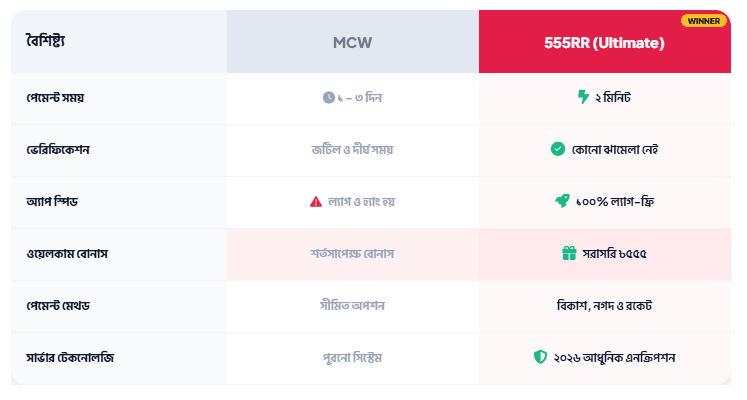Click the lightning bolt icon beside ২ মিনিট
747x400 pixels.
[584, 97]
